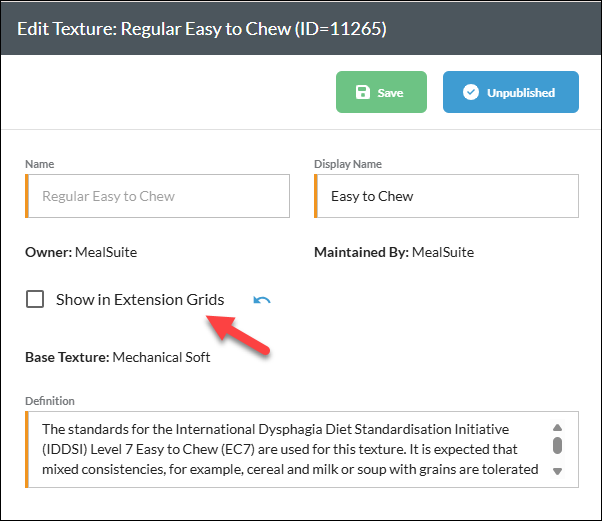Click the Display Name field label
The width and height of the screenshot is (602, 521).
[x=348, y=164]
